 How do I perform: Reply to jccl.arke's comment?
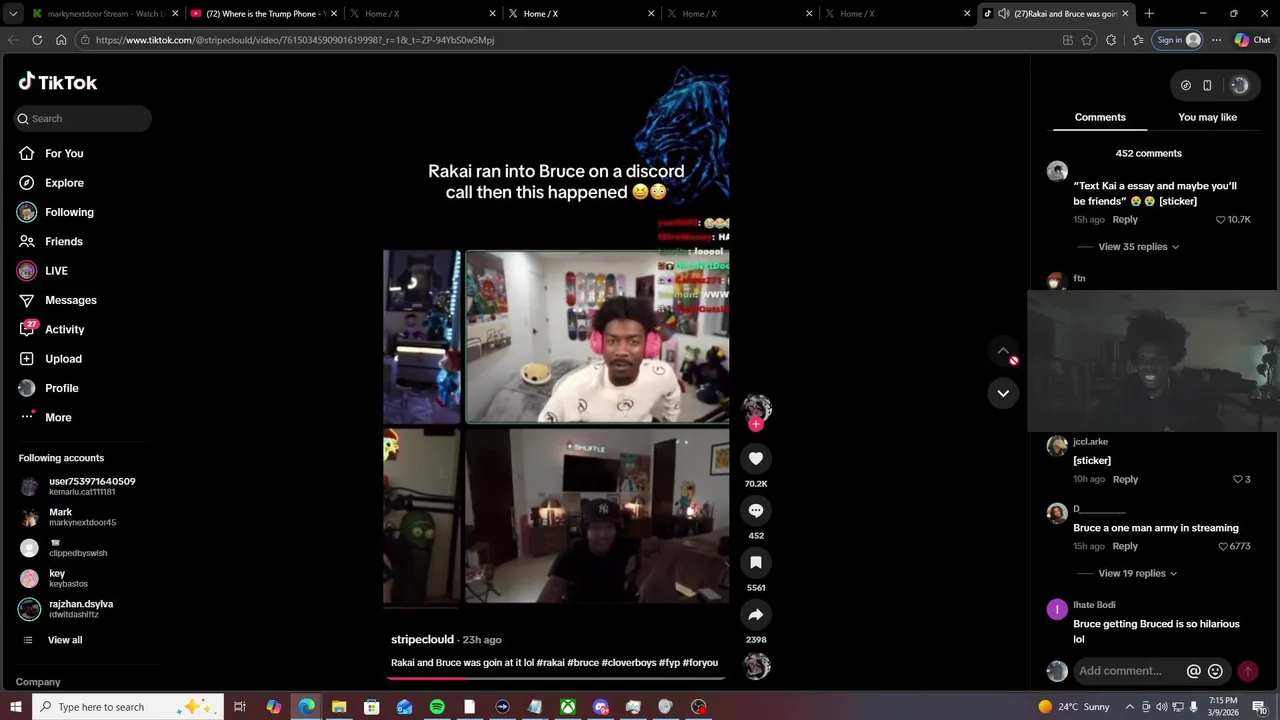[x=1125, y=480]
